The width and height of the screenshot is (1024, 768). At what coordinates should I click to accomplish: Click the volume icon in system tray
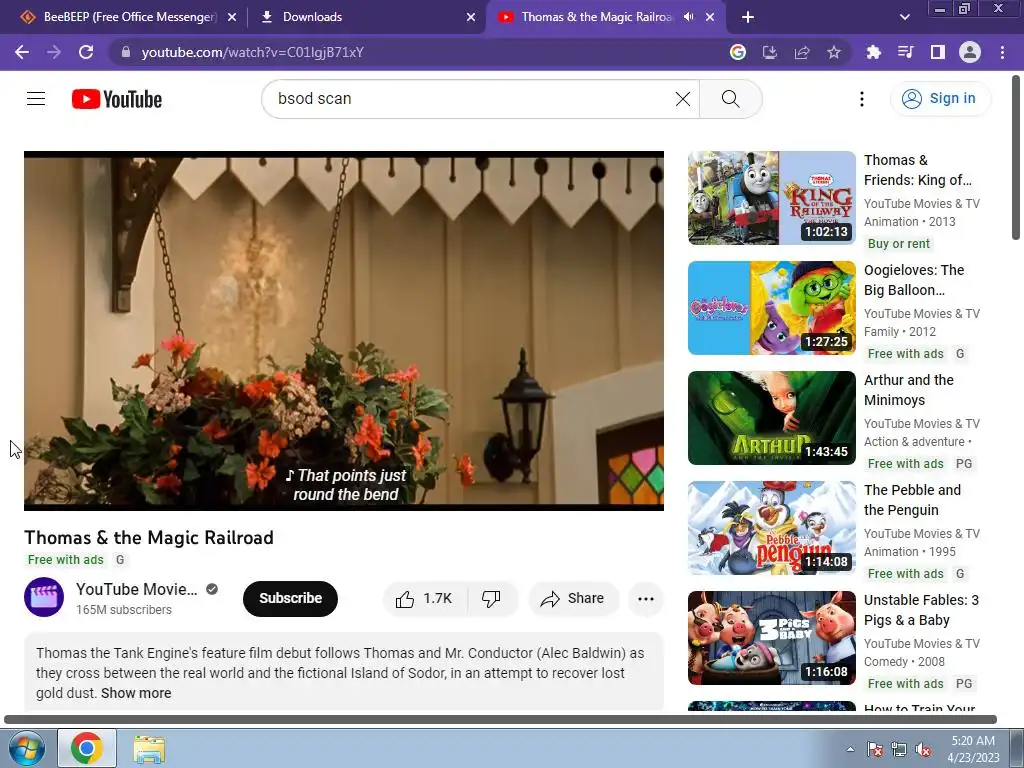(922, 750)
